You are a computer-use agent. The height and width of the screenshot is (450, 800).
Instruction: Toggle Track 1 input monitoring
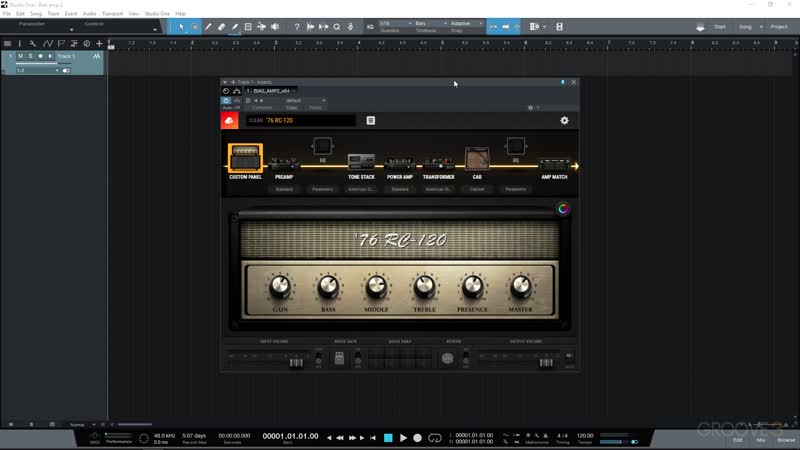pyautogui.click(x=50, y=56)
